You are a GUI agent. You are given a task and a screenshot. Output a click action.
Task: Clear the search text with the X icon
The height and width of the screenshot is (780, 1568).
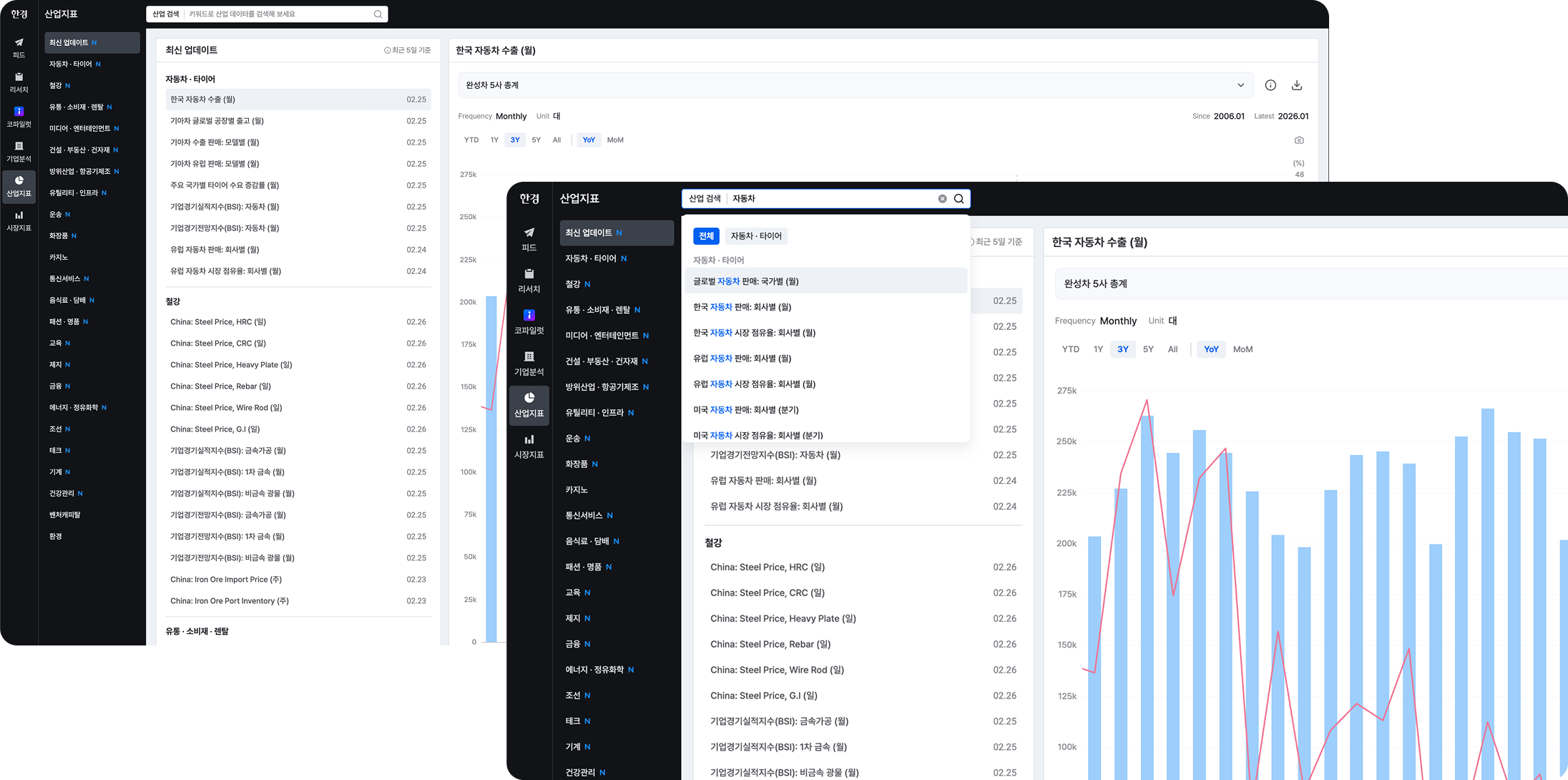coord(942,199)
